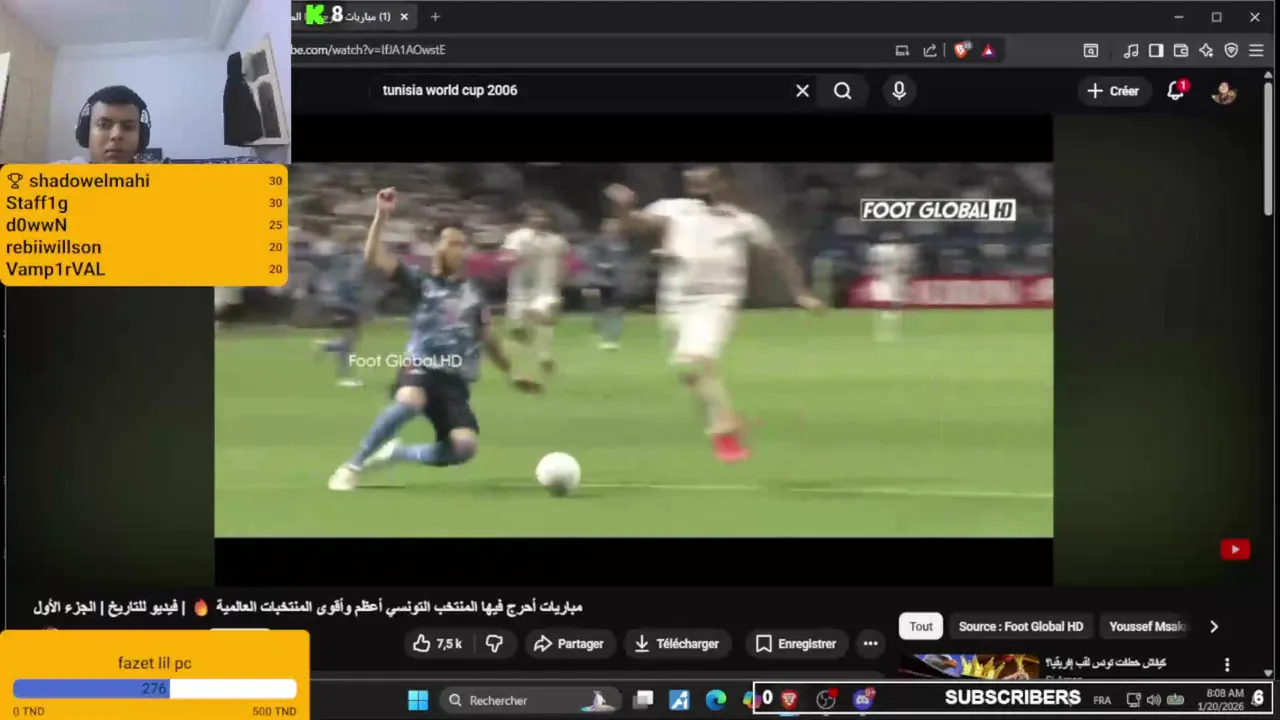Click the Enregistrer save button
This screenshot has height=720, width=1280.
(796, 644)
